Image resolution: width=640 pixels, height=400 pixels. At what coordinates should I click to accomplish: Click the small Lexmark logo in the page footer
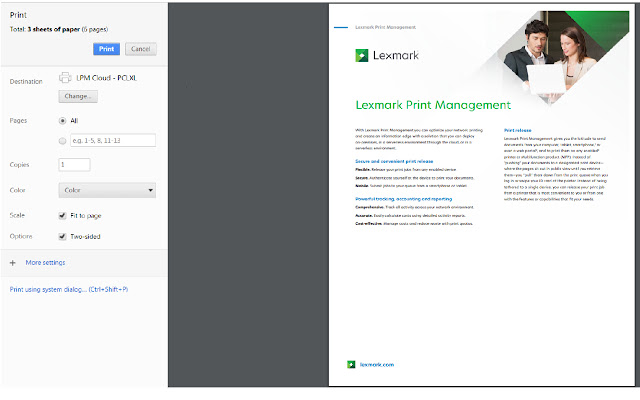[x=349, y=365]
